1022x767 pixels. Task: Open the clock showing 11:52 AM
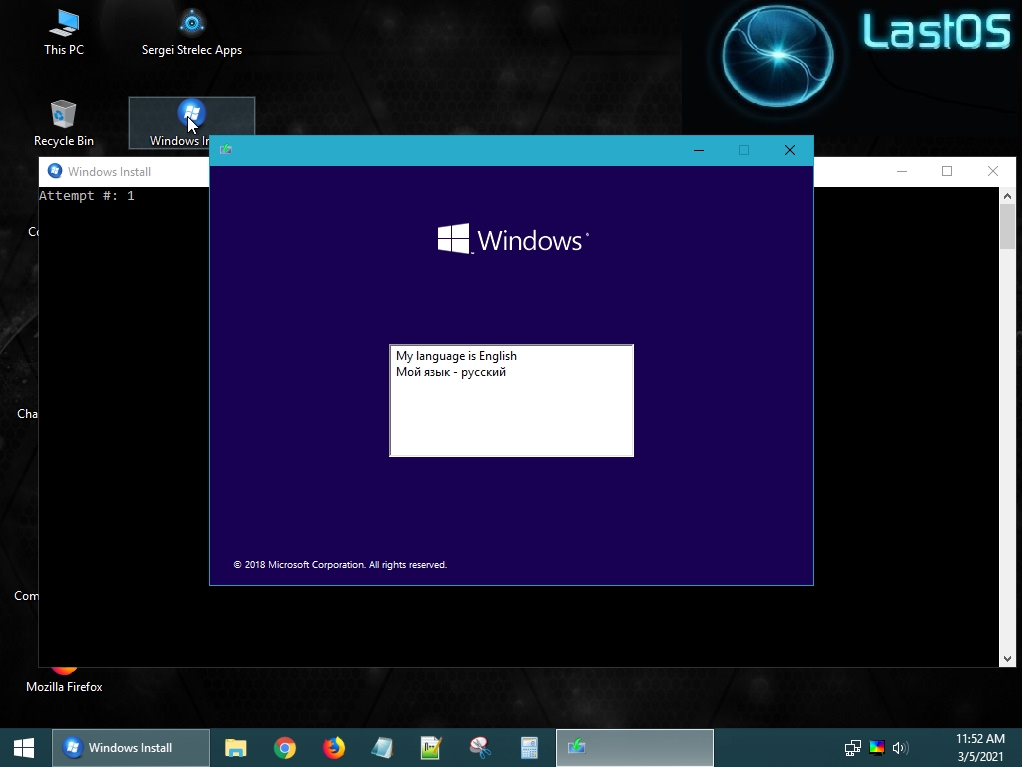coord(980,747)
